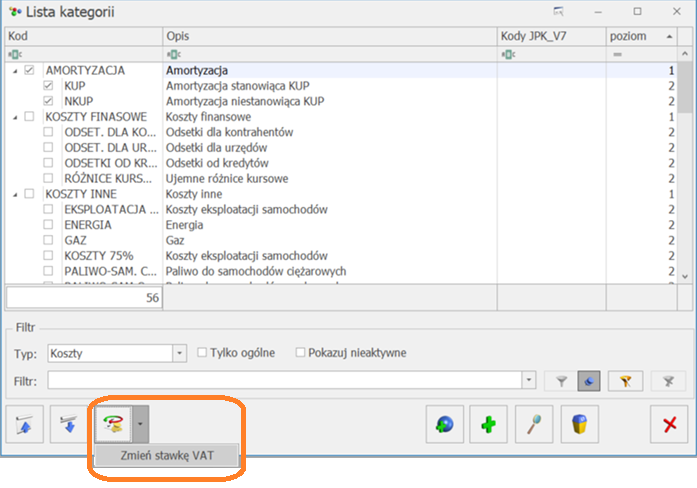Click the Kod column filter row icon
The height and width of the screenshot is (488, 697).
[x=15, y=54]
